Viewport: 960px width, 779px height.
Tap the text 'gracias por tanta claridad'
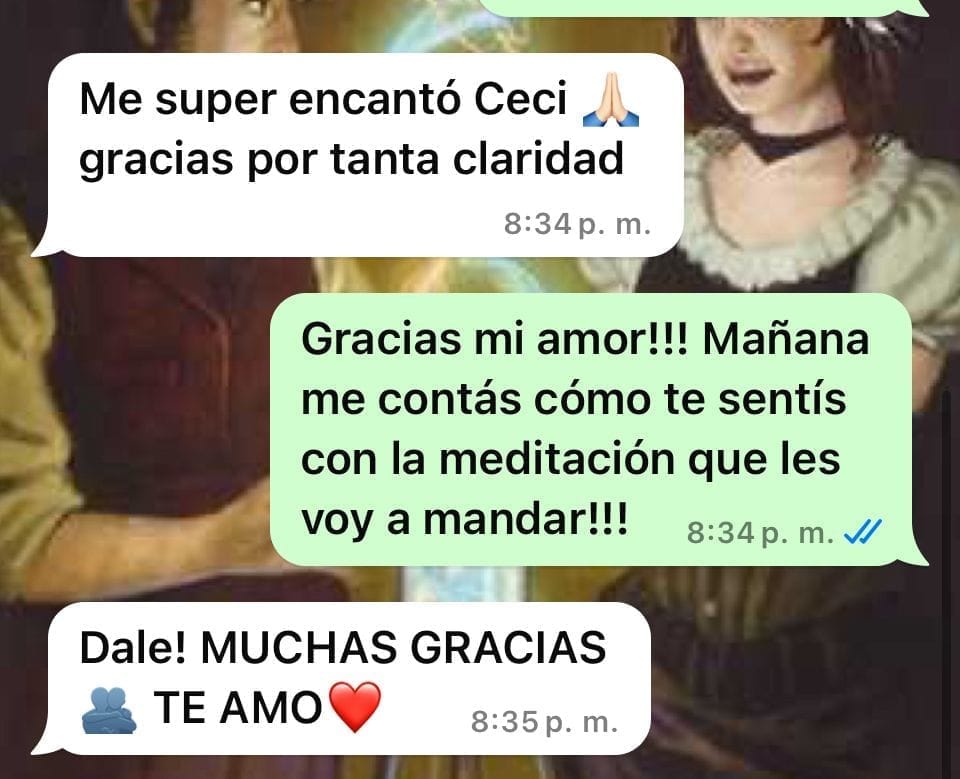(x=351, y=160)
